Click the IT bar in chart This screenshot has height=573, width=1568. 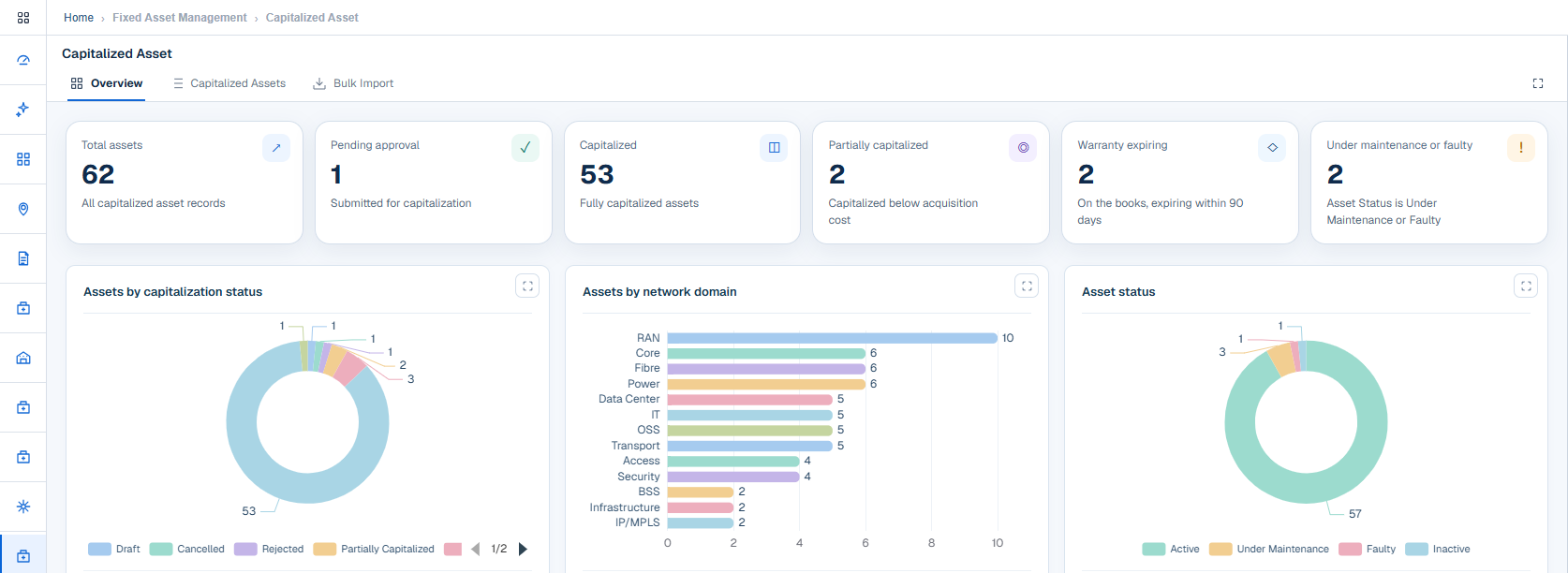click(749, 415)
